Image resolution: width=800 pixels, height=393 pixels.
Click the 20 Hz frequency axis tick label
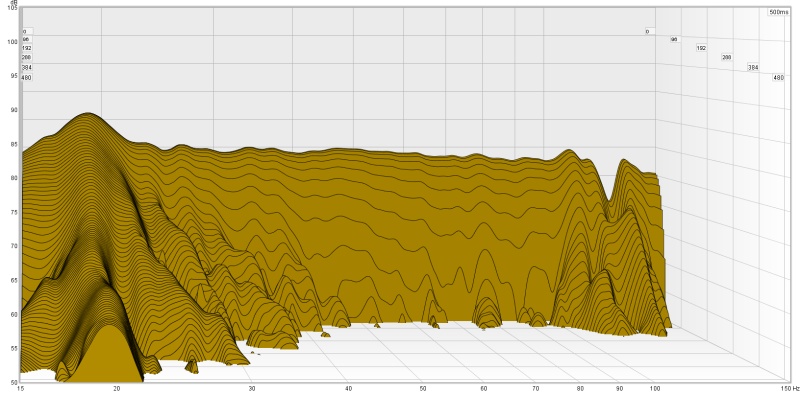(x=117, y=388)
